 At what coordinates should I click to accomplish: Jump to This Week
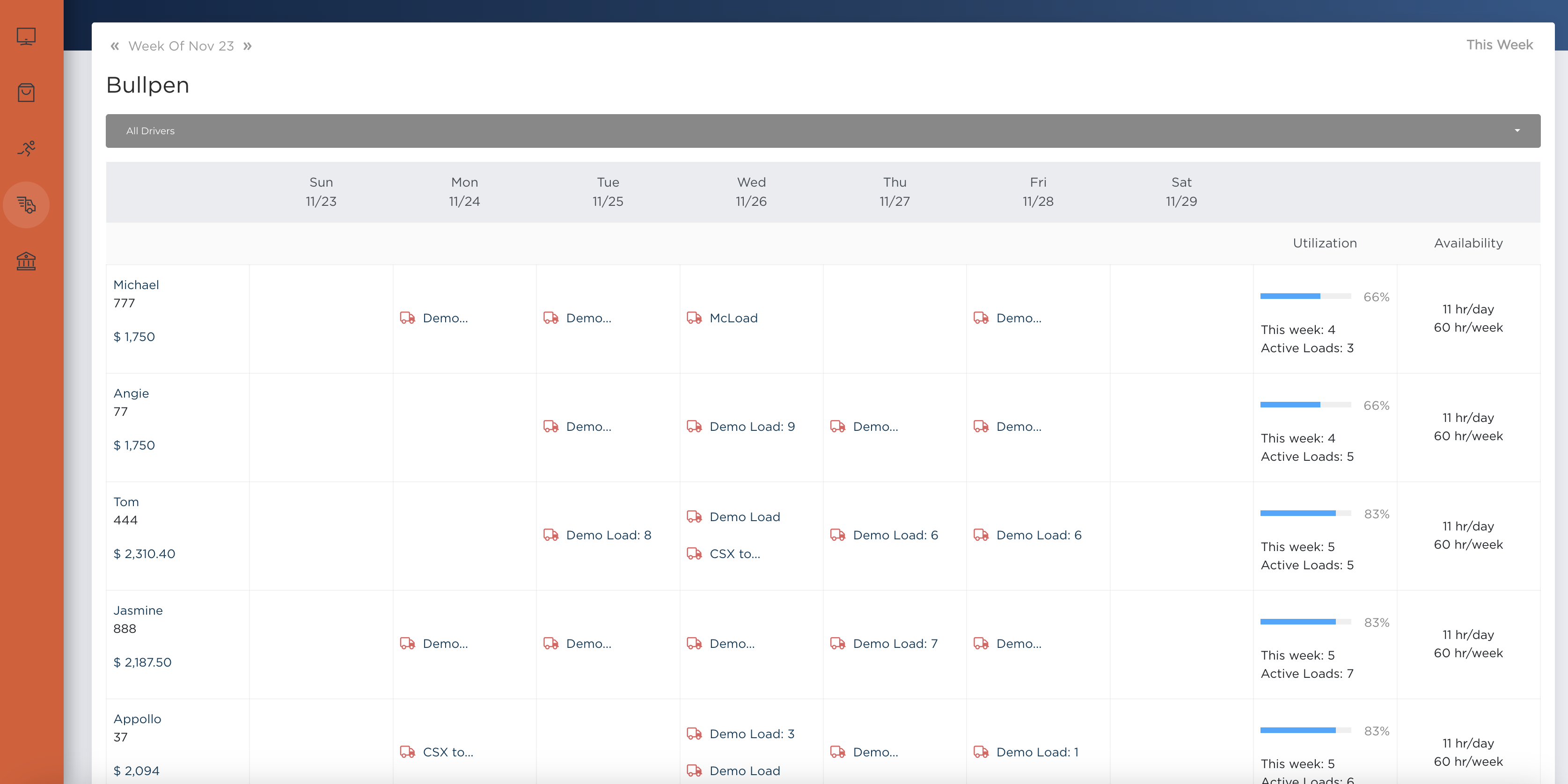click(1499, 45)
